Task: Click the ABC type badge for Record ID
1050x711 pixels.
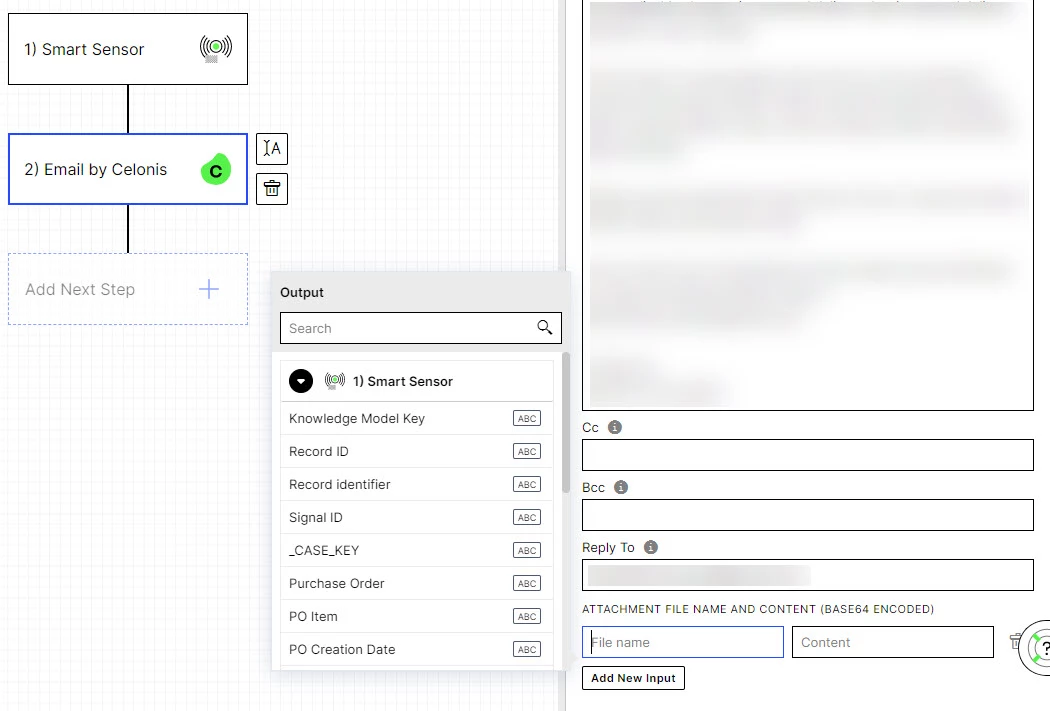Action: tap(527, 451)
